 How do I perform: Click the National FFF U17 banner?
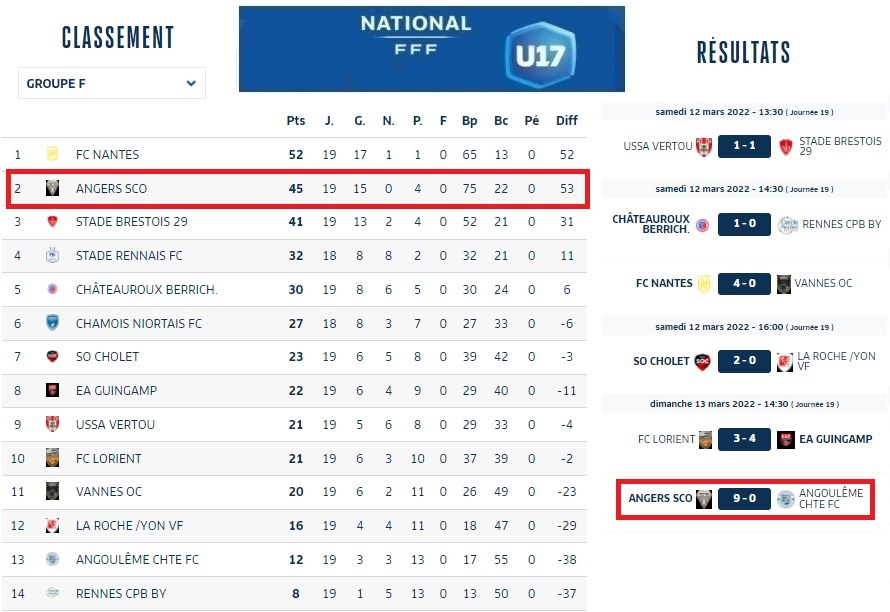[x=432, y=49]
